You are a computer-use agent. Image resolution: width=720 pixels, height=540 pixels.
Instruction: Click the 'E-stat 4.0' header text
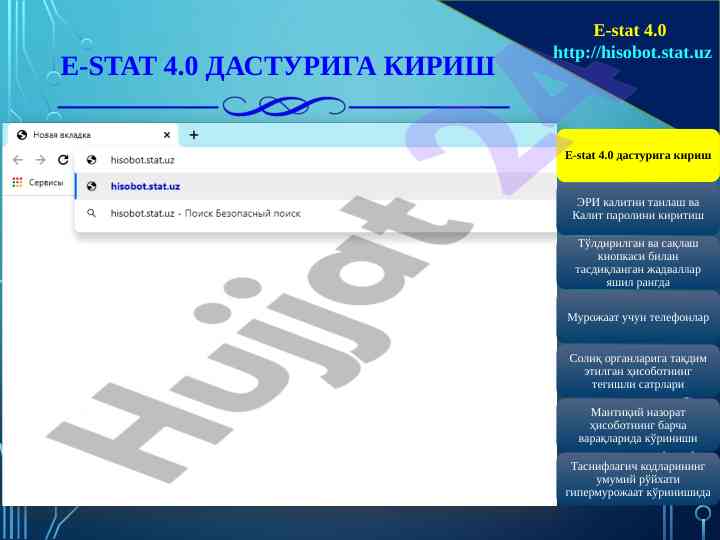point(630,30)
